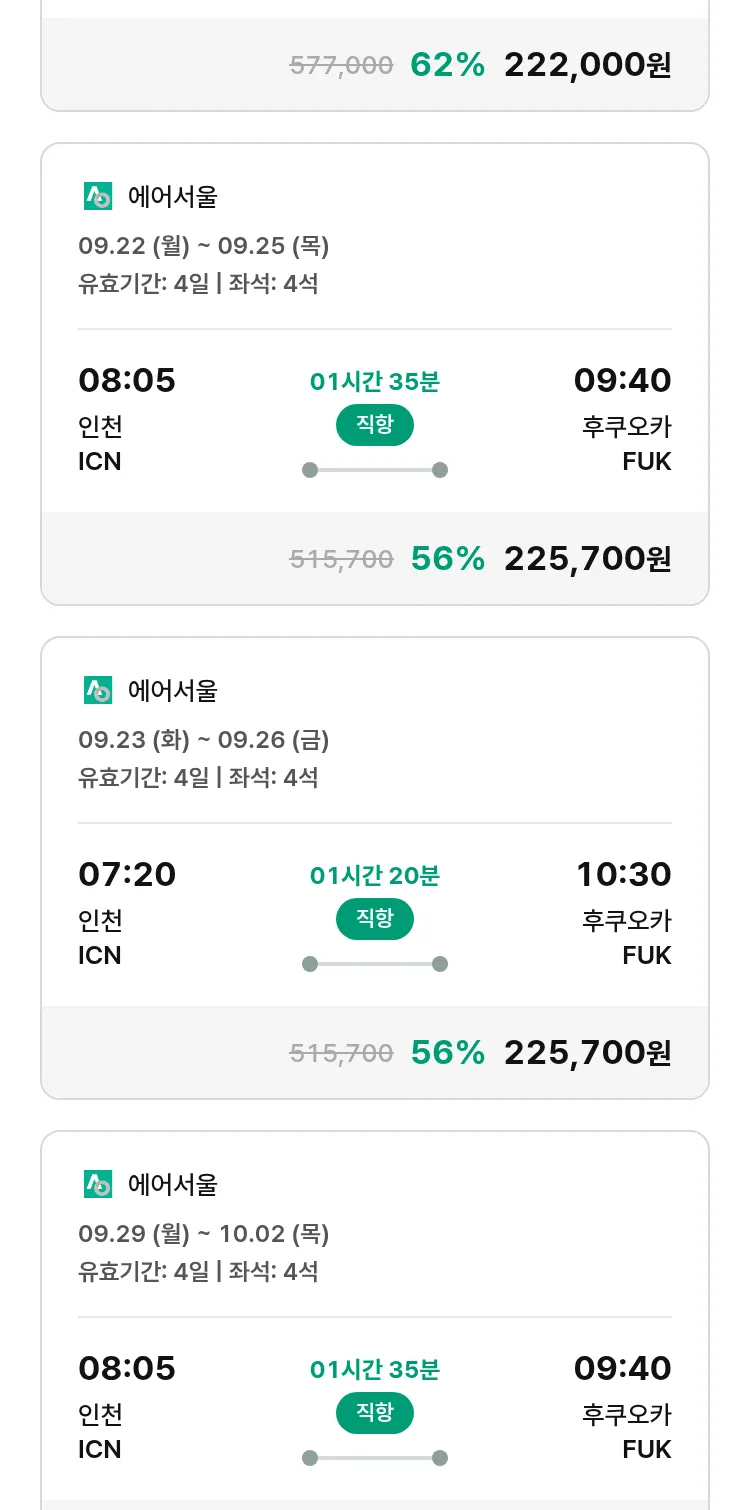Screen dimensions: 750x1510
Task: Click Air Seoul logo on 09.22 flight card
Action: [x=98, y=197]
